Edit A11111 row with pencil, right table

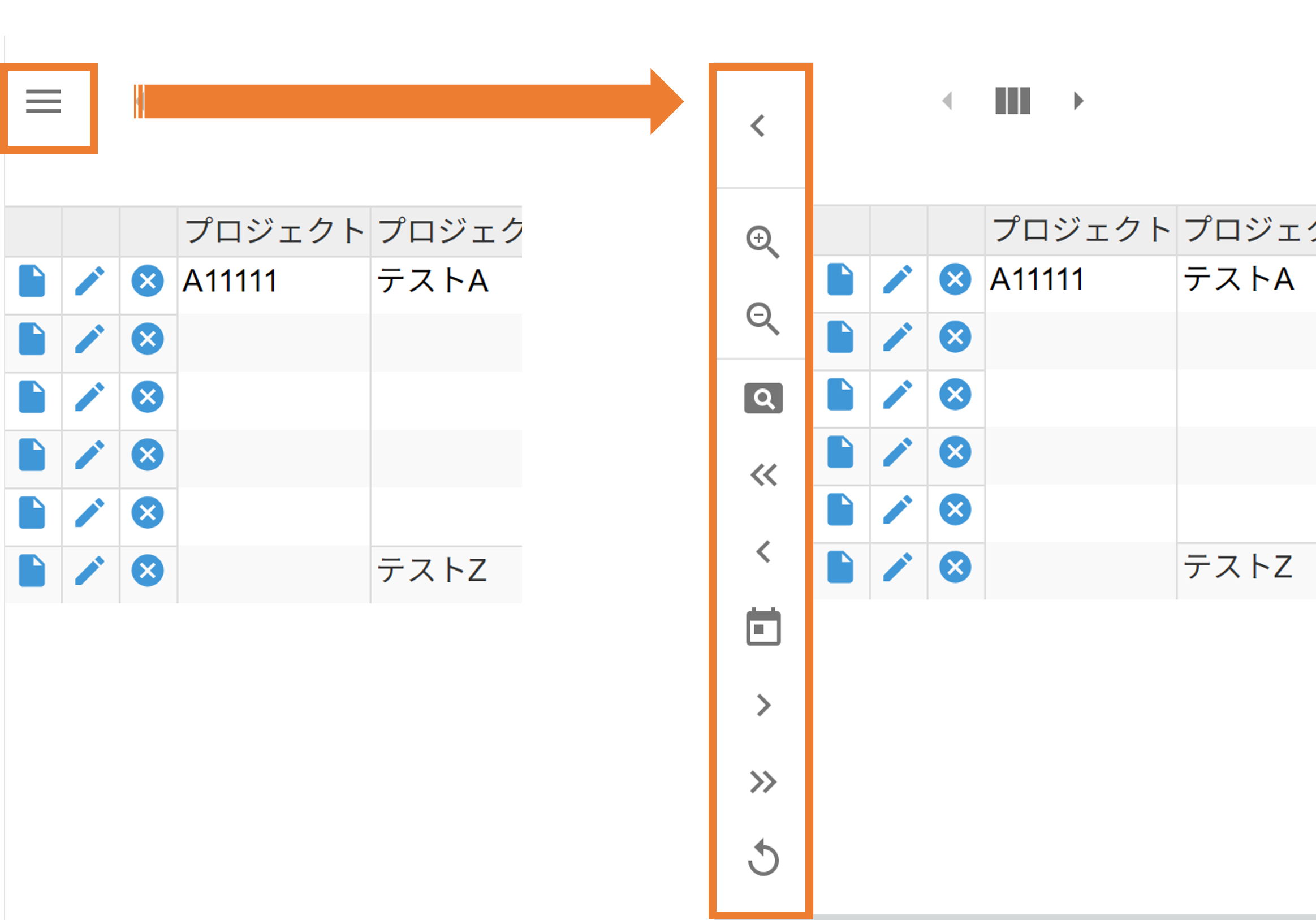point(898,279)
